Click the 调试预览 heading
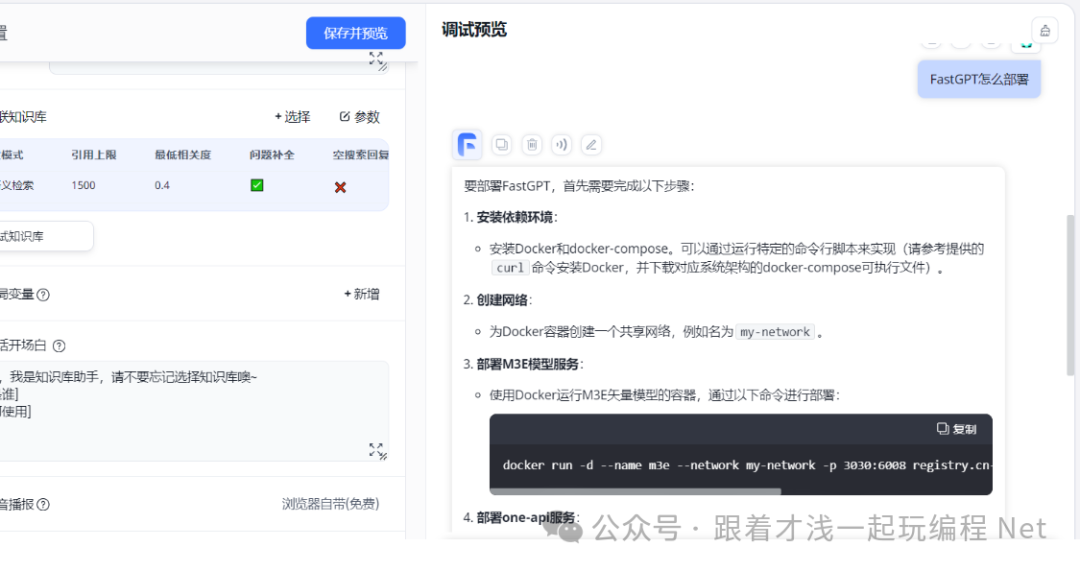Screen dimensions: 1080x571 click(x=474, y=30)
